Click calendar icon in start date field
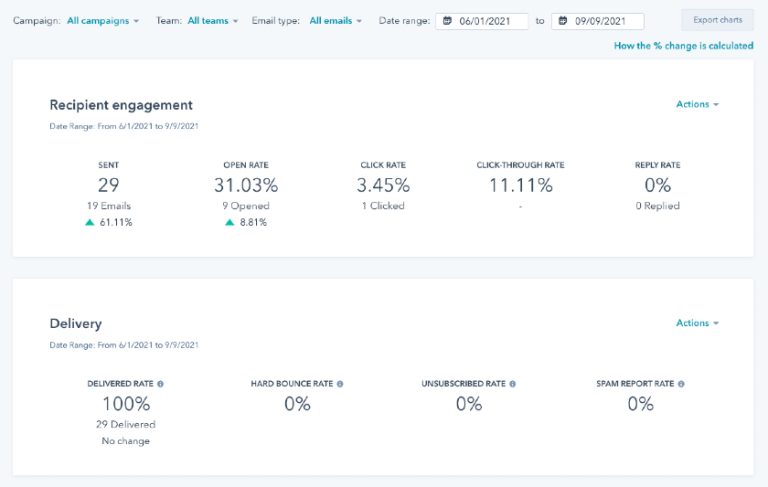The width and height of the screenshot is (768, 487). pyautogui.click(x=447, y=21)
